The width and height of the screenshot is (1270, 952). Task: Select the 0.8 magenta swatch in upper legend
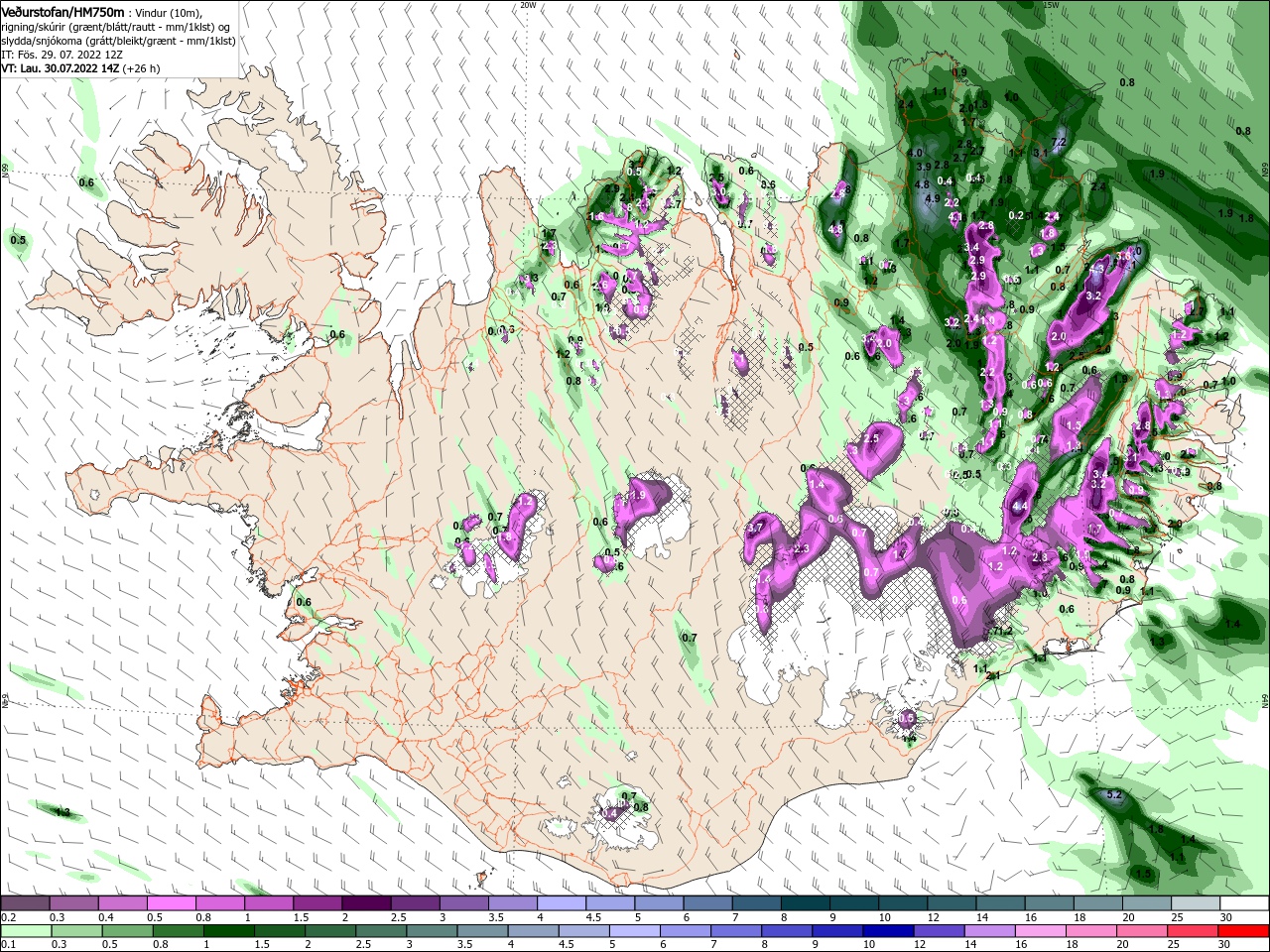coord(219,903)
